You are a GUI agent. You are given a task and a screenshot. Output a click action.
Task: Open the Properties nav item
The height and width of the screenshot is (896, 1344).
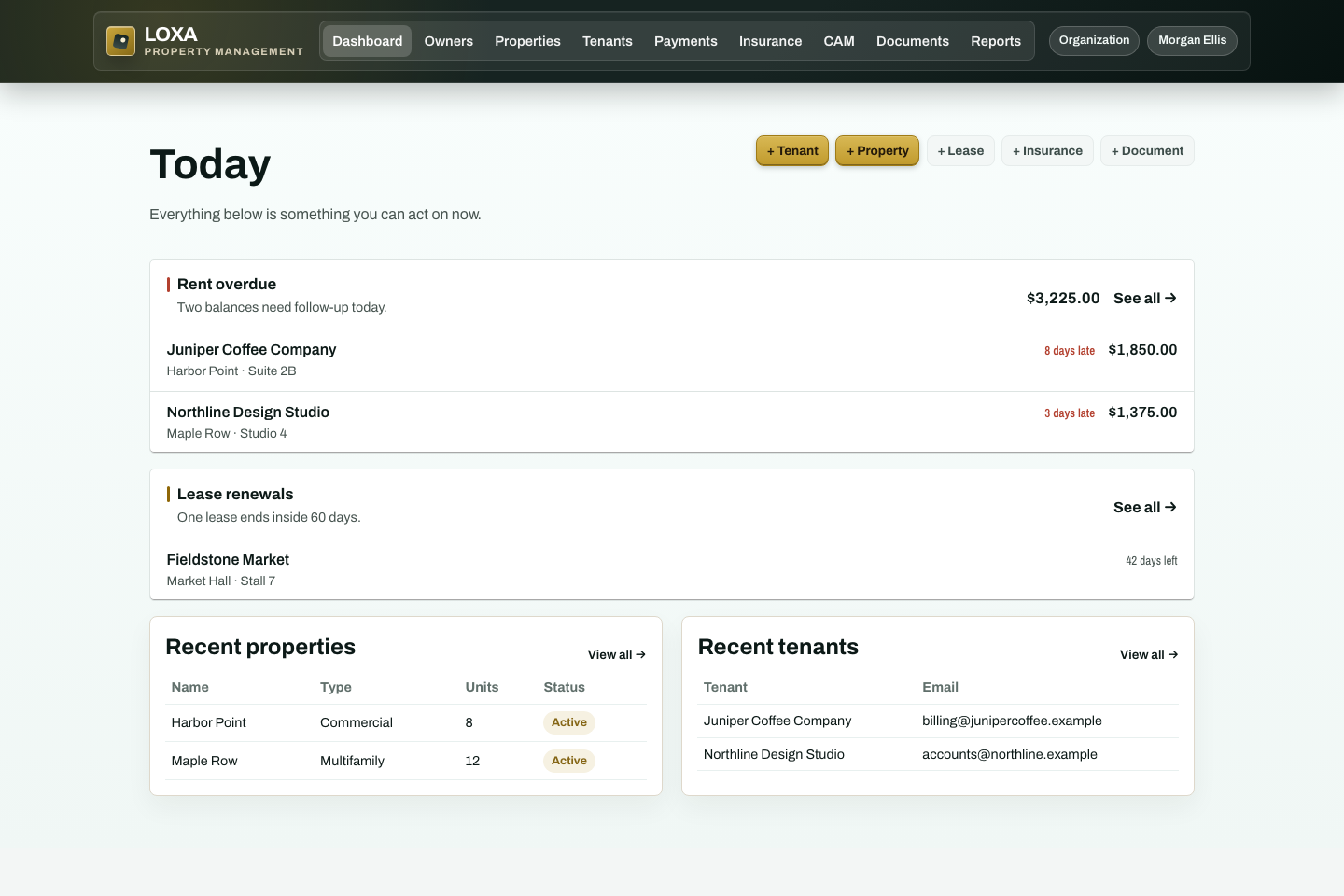point(527,41)
